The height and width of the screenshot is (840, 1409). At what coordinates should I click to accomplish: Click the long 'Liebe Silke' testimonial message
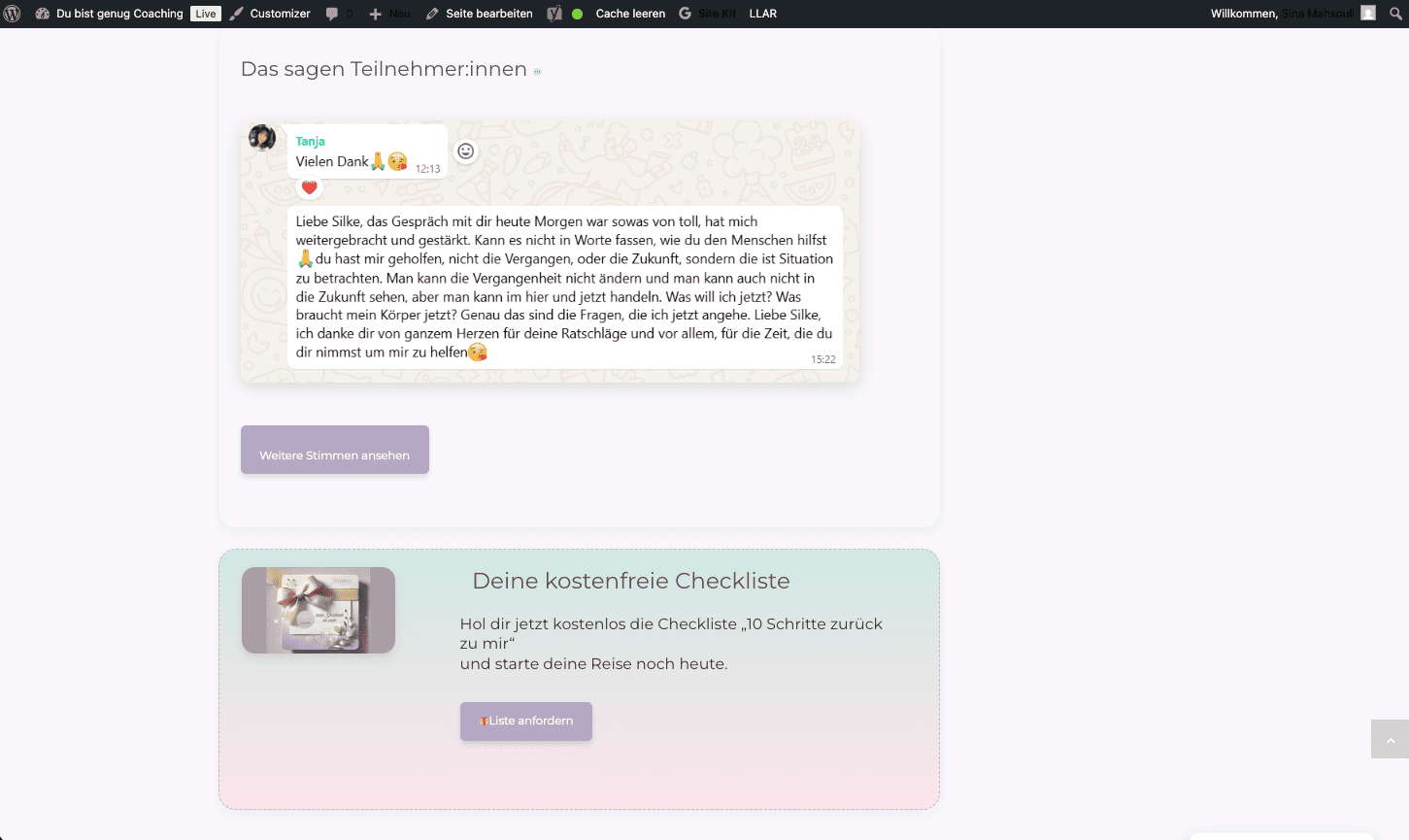[x=564, y=286]
